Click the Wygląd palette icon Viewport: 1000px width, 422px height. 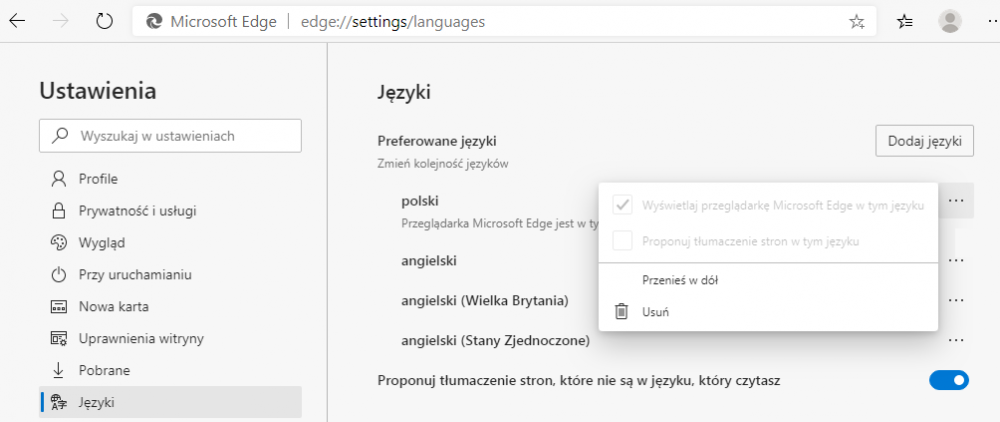coord(59,242)
